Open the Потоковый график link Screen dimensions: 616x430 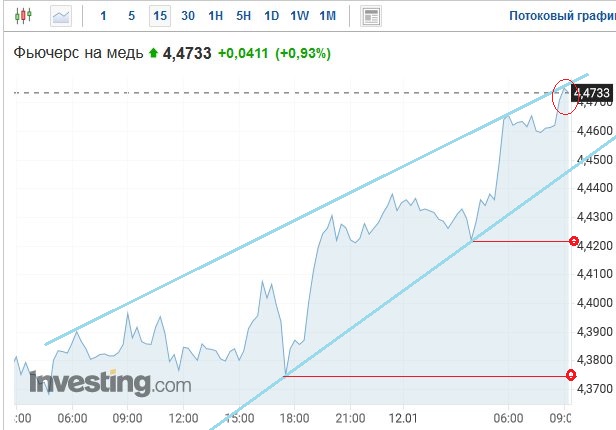(x=563, y=16)
